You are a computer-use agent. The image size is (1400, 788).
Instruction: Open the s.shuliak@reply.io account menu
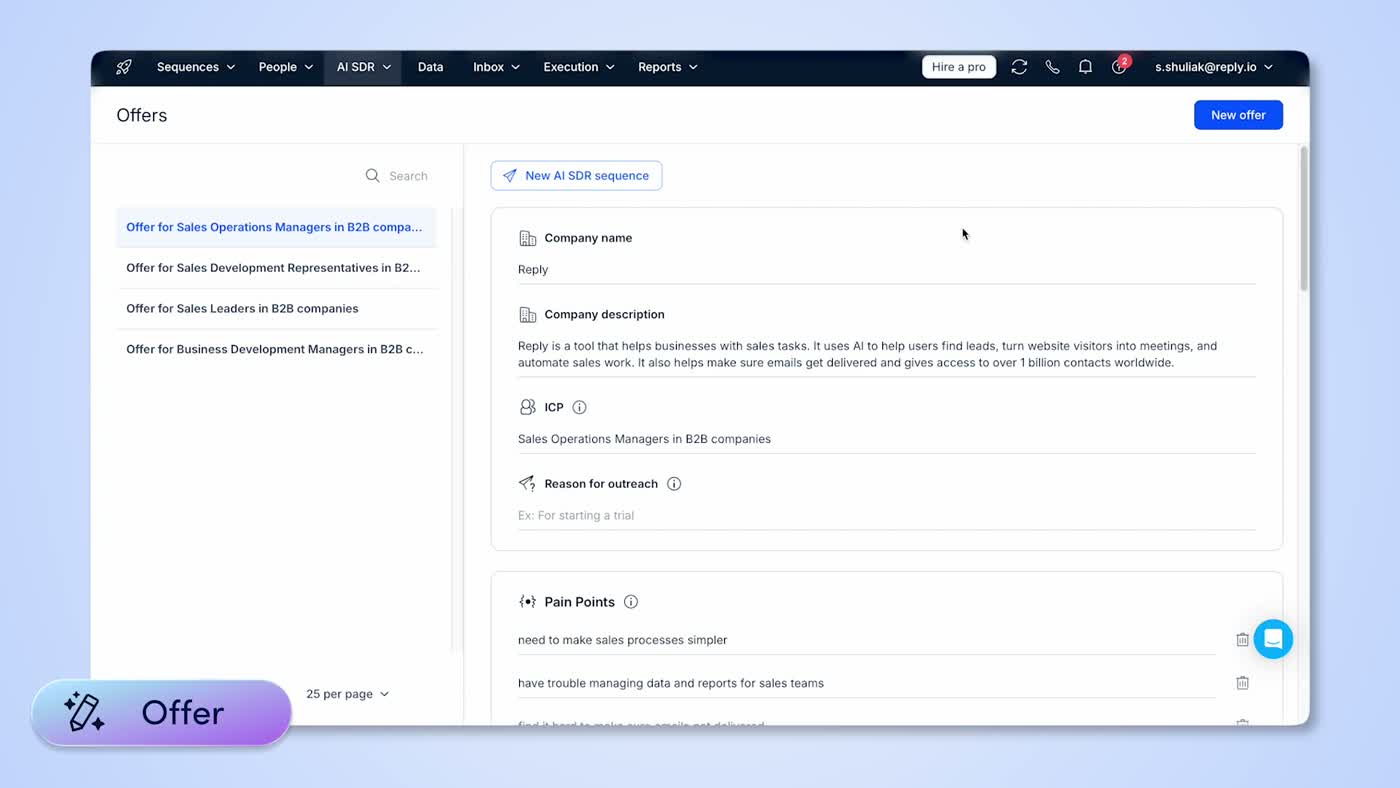[1214, 67]
